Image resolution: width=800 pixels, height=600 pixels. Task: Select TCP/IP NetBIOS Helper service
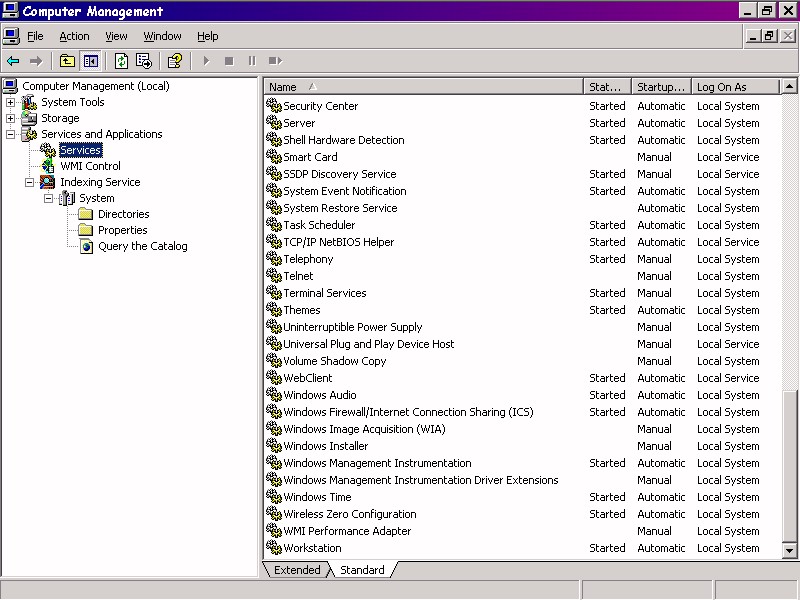coord(522,242)
